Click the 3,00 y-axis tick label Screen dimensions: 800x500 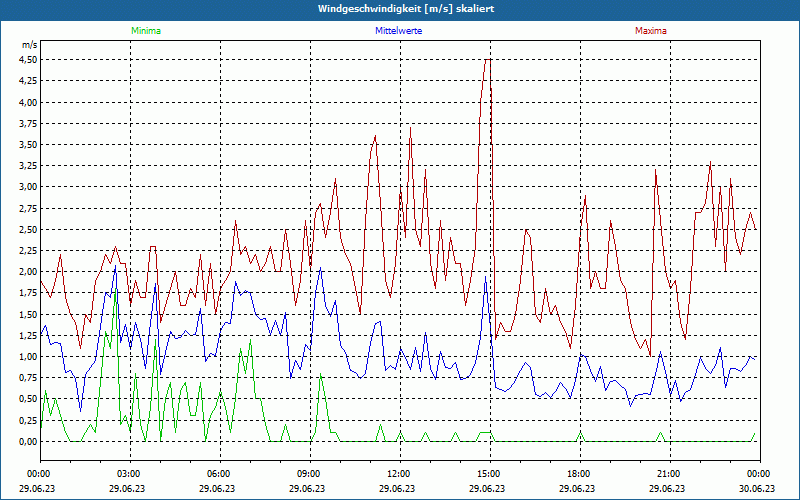pos(28,187)
